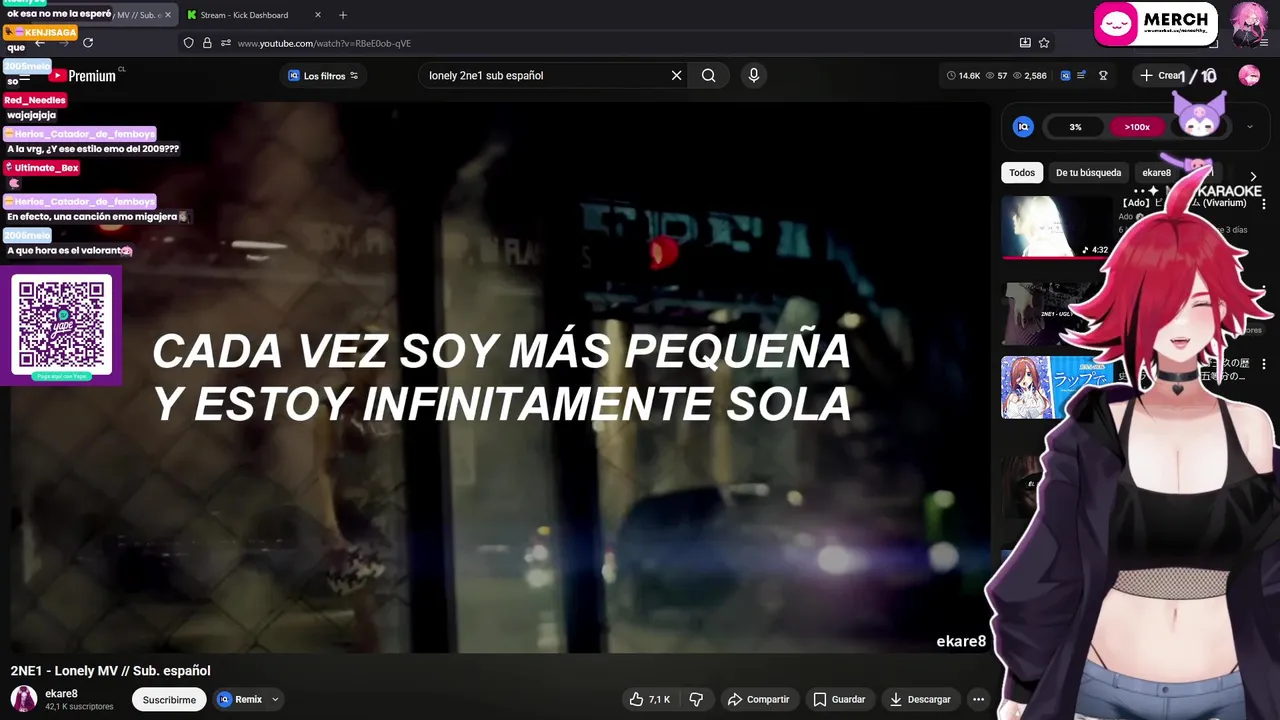Click the Remix button
Viewport: 1280px width, 720px height.
pos(241,700)
